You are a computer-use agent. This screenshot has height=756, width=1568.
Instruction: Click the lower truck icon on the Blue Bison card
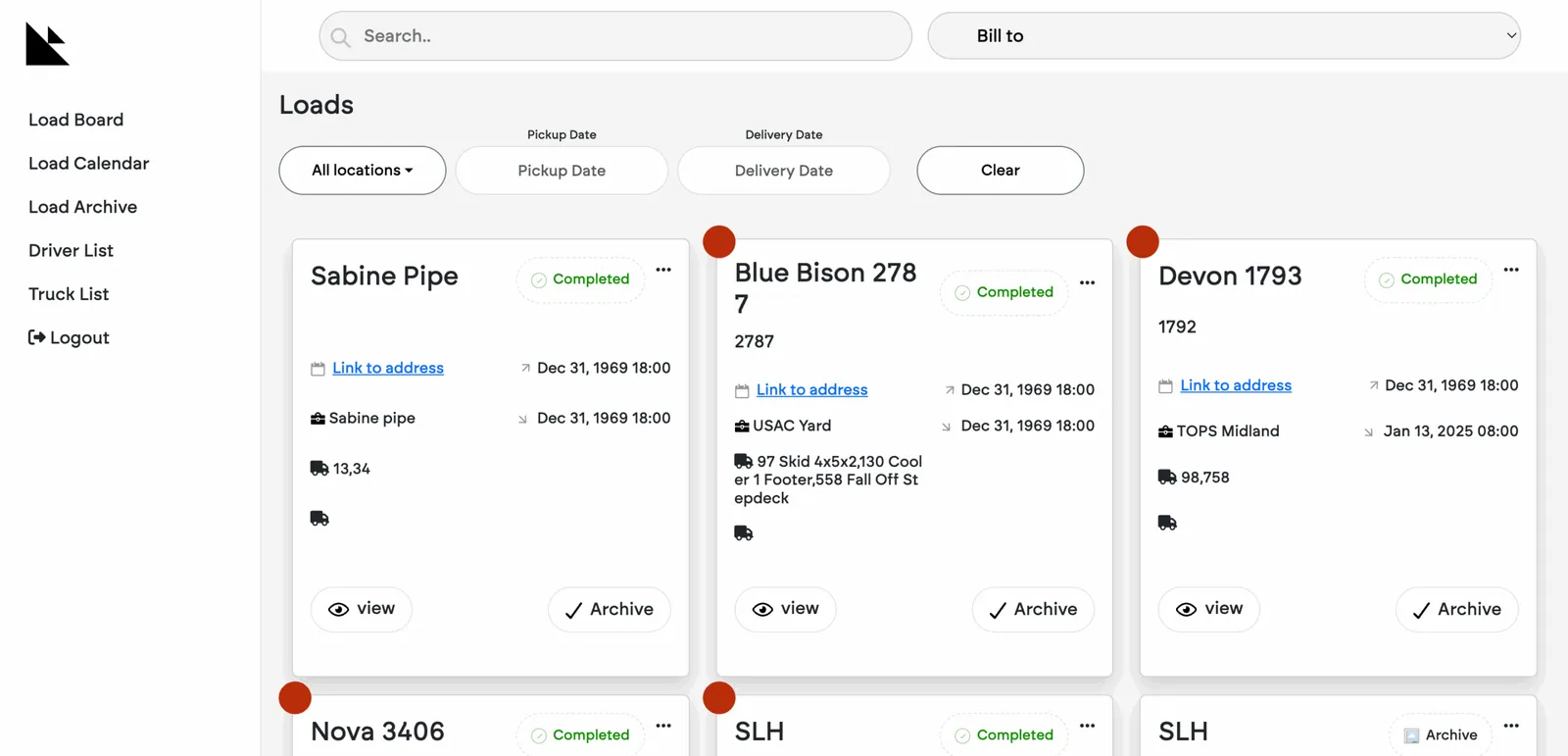[744, 533]
